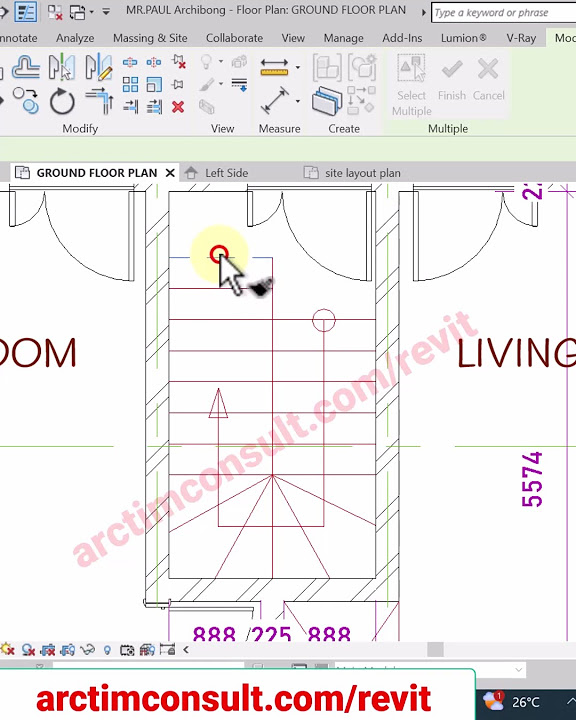576x720 pixels.
Task: Expand the Measure tool dropdown arrow
Action: click(x=298, y=68)
